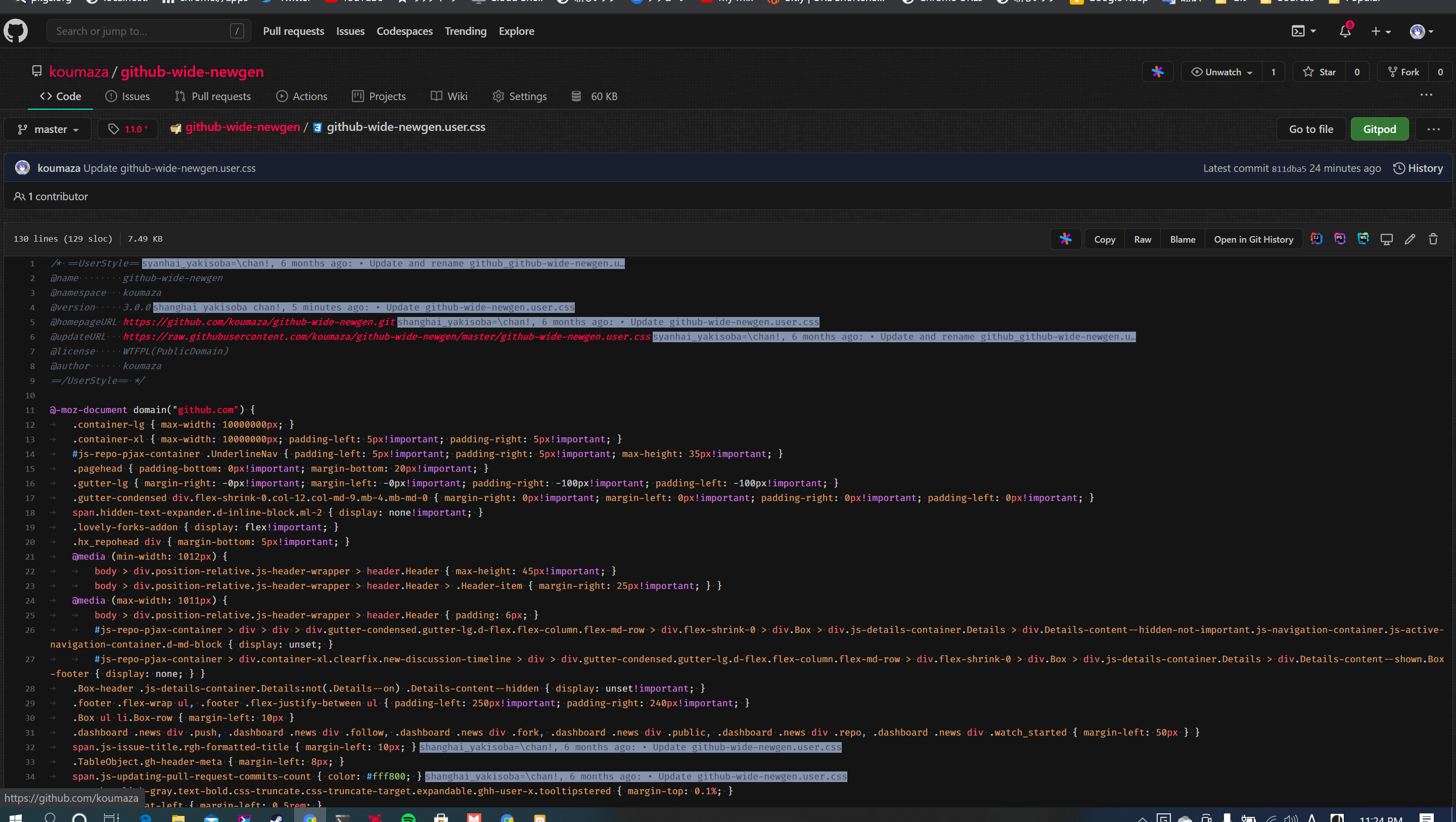Open notifications bell
The width and height of the screenshot is (1456, 822).
(x=1345, y=31)
